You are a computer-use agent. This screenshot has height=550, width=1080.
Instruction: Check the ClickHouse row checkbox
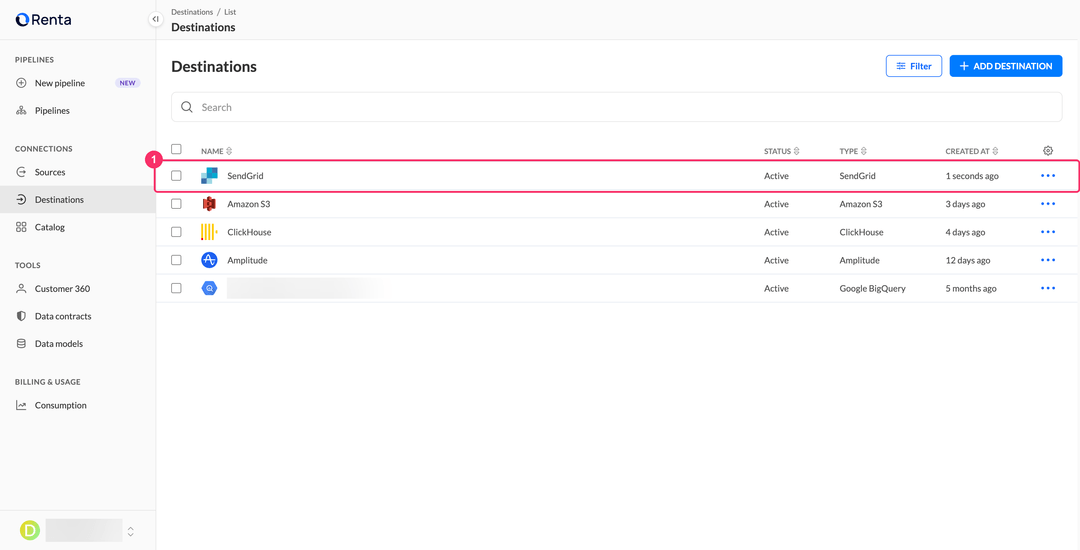point(176,232)
